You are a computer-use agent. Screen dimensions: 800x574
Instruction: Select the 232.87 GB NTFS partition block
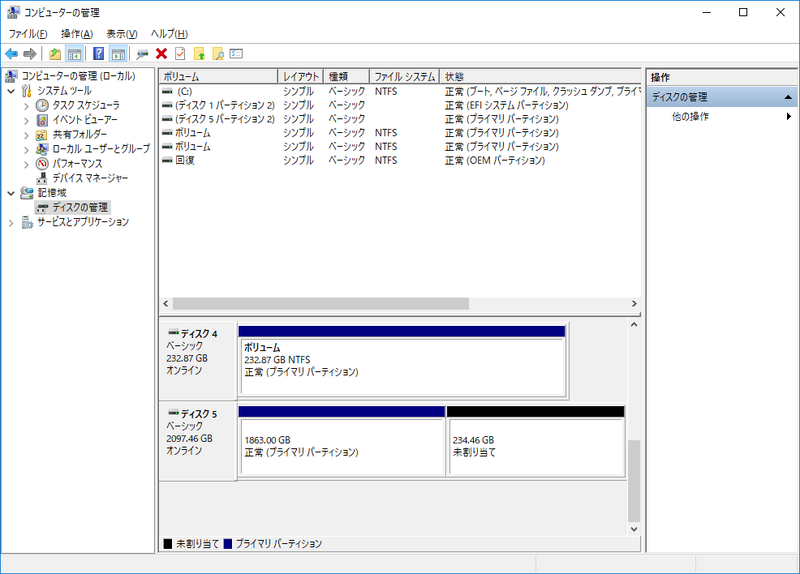click(402, 361)
